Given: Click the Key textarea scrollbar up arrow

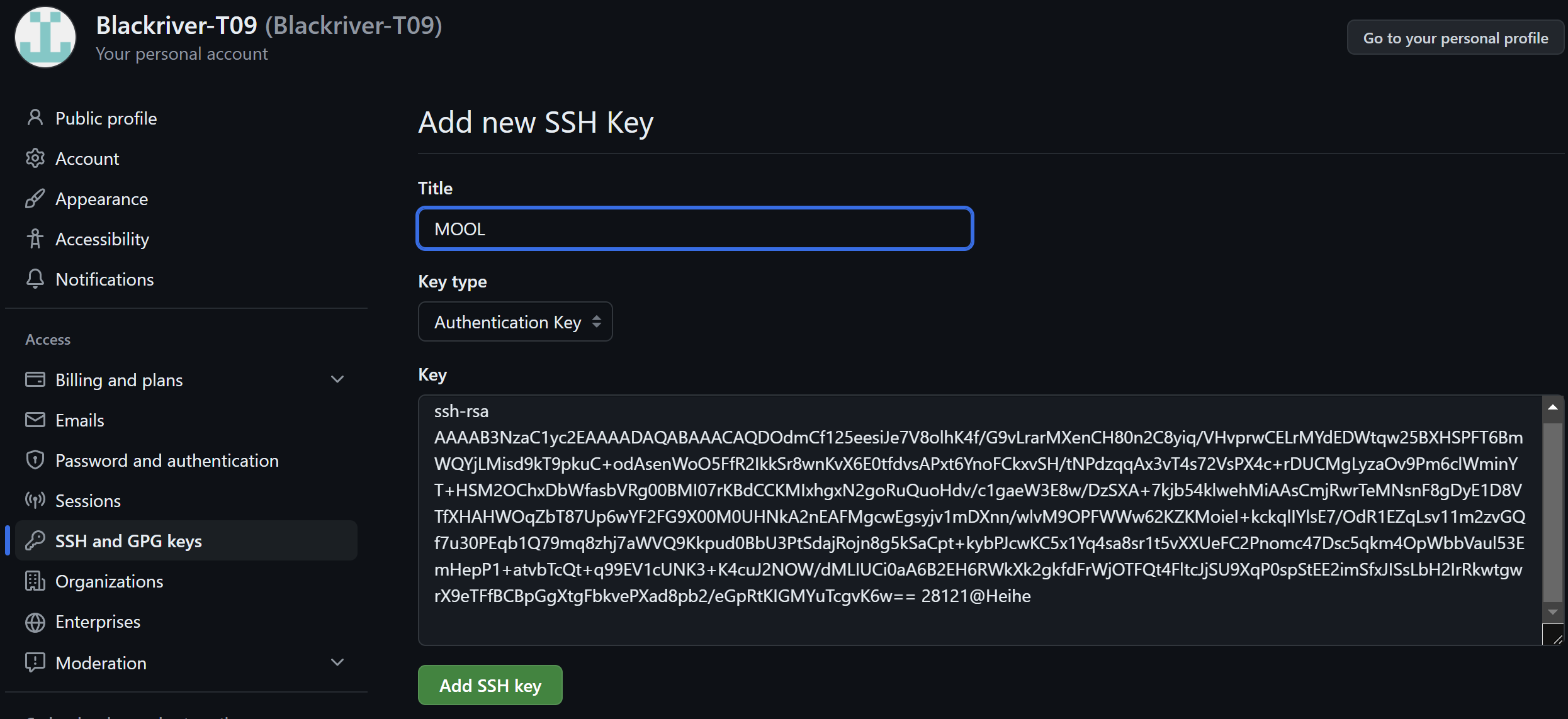Looking at the screenshot, I should (1553, 408).
